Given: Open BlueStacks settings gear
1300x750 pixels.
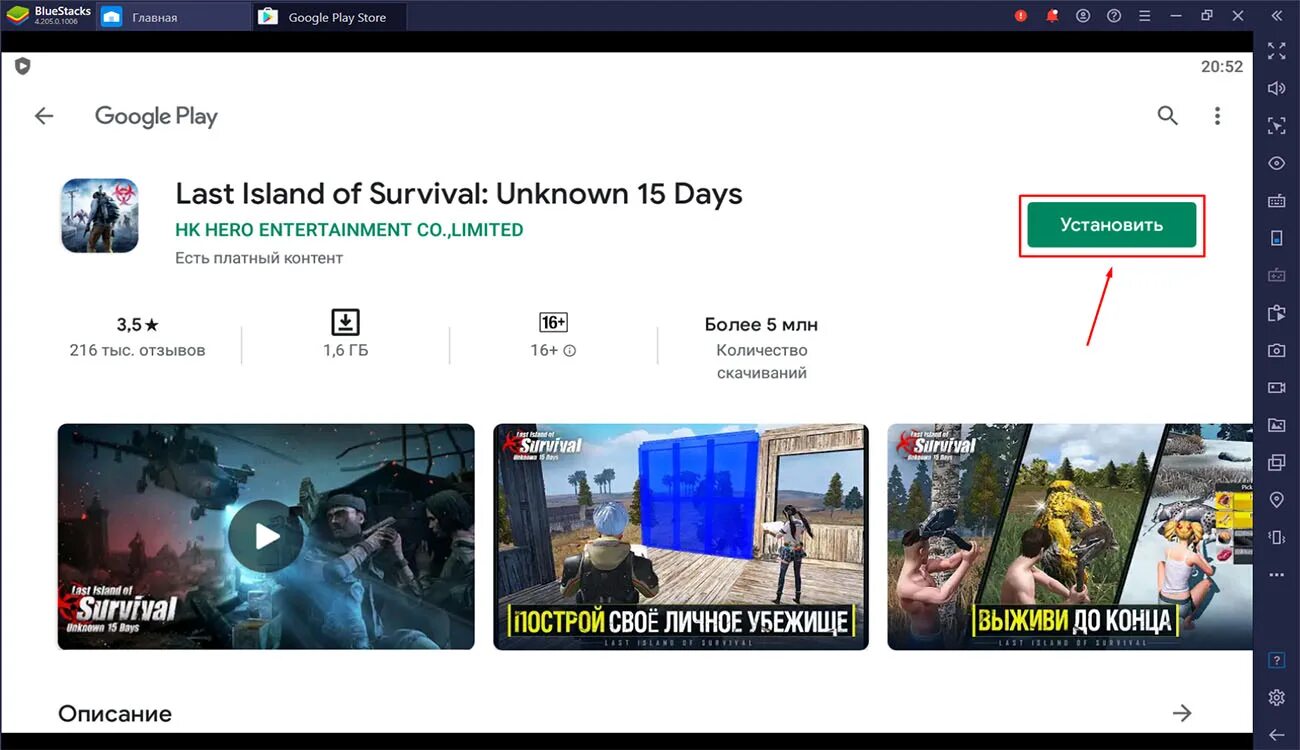Looking at the screenshot, I should [1276, 698].
